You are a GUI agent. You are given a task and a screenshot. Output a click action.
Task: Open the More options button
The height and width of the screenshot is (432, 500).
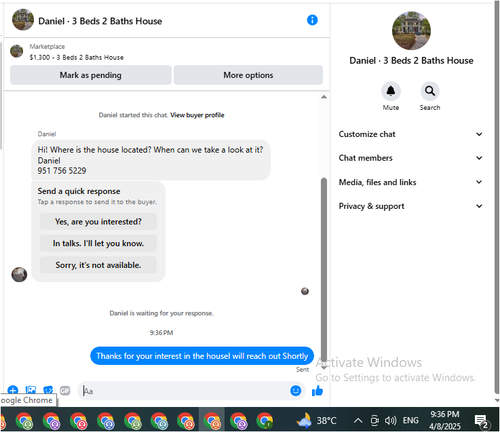tap(248, 75)
